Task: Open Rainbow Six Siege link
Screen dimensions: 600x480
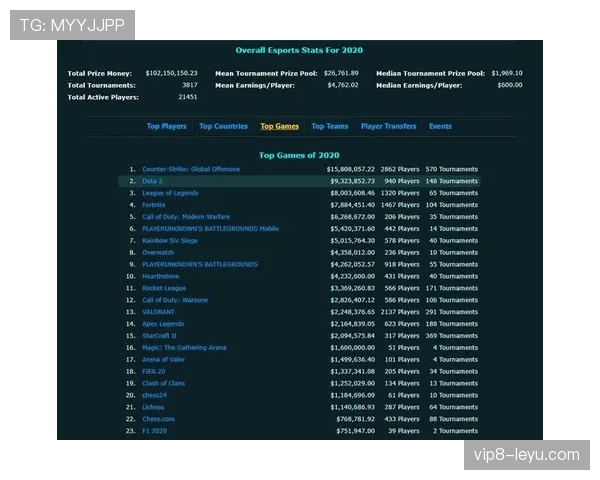Action: [170, 240]
